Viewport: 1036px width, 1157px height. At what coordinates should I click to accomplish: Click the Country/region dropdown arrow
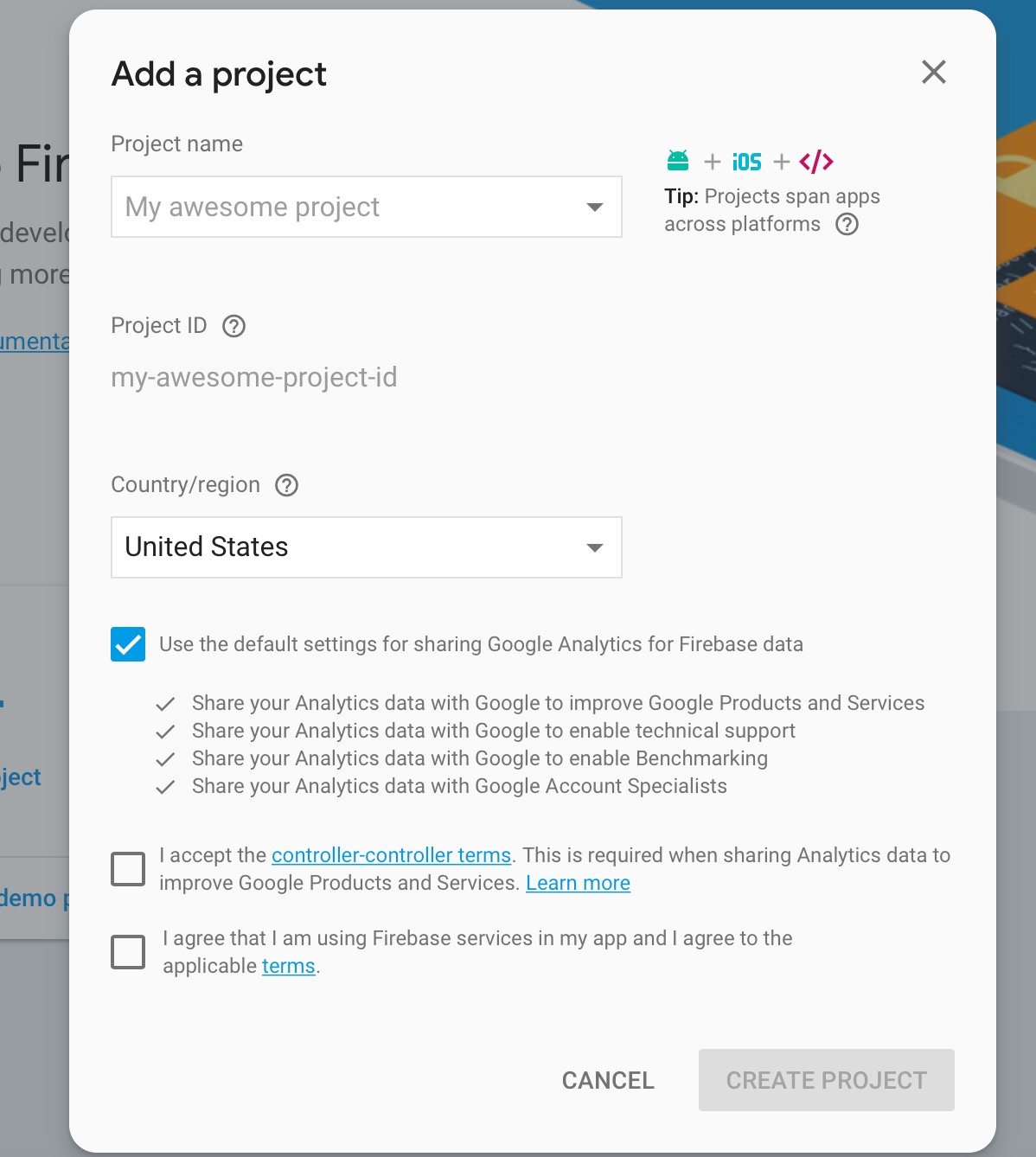pyautogui.click(x=595, y=548)
